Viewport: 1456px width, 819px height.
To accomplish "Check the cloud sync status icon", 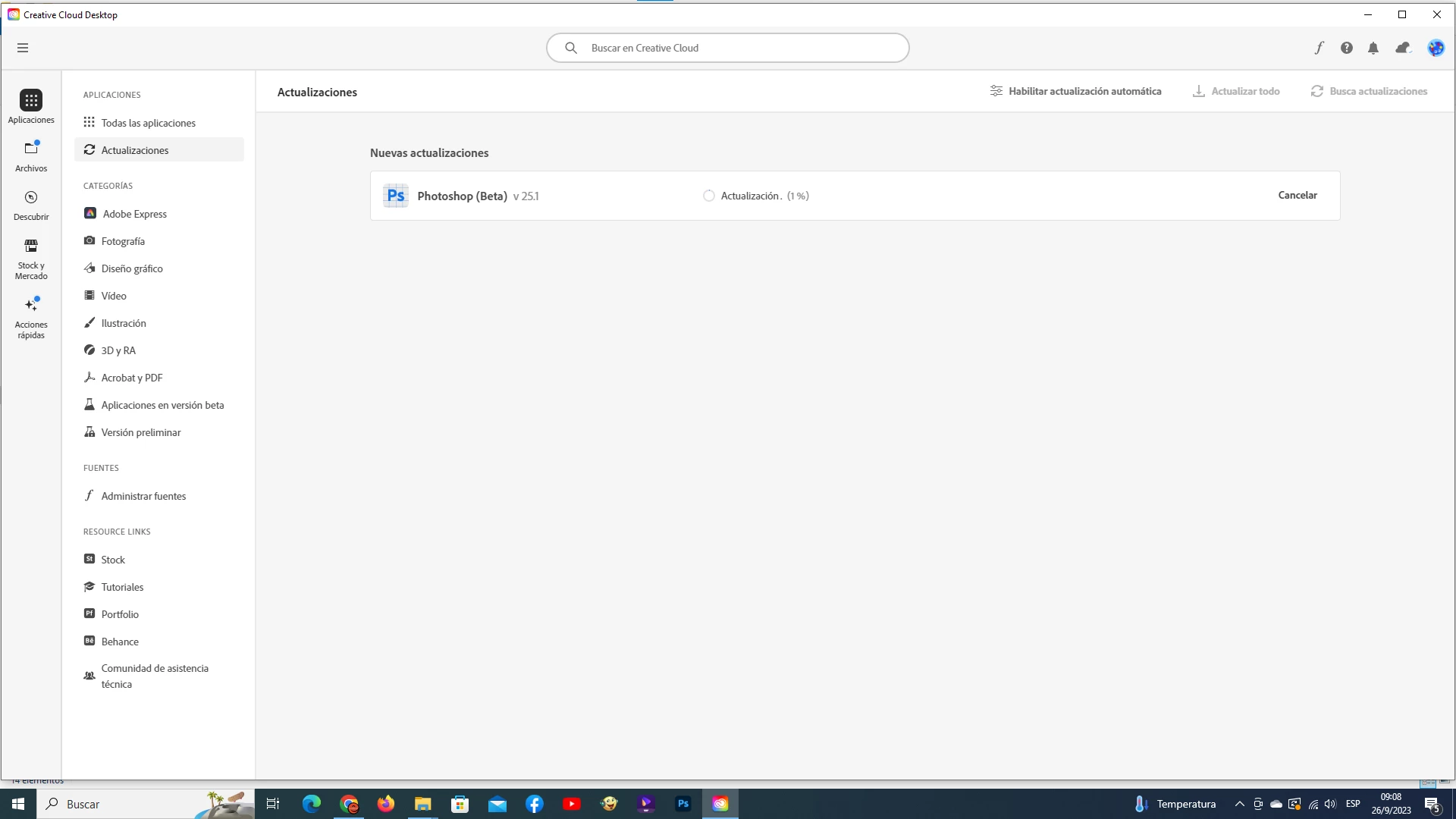I will 1403,48.
